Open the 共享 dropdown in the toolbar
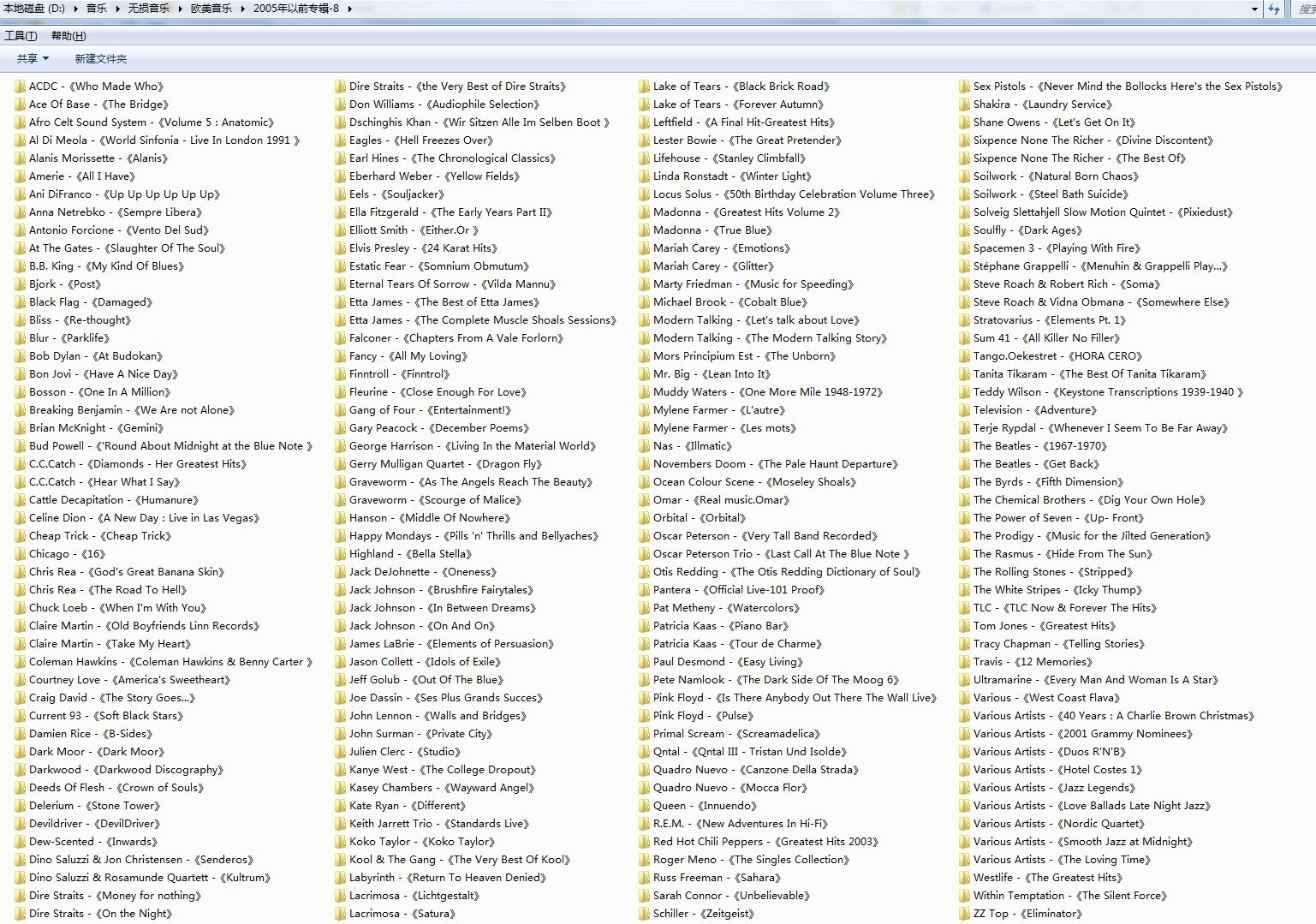The height and width of the screenshot is (924, 1316). click(x=33, y=59)
